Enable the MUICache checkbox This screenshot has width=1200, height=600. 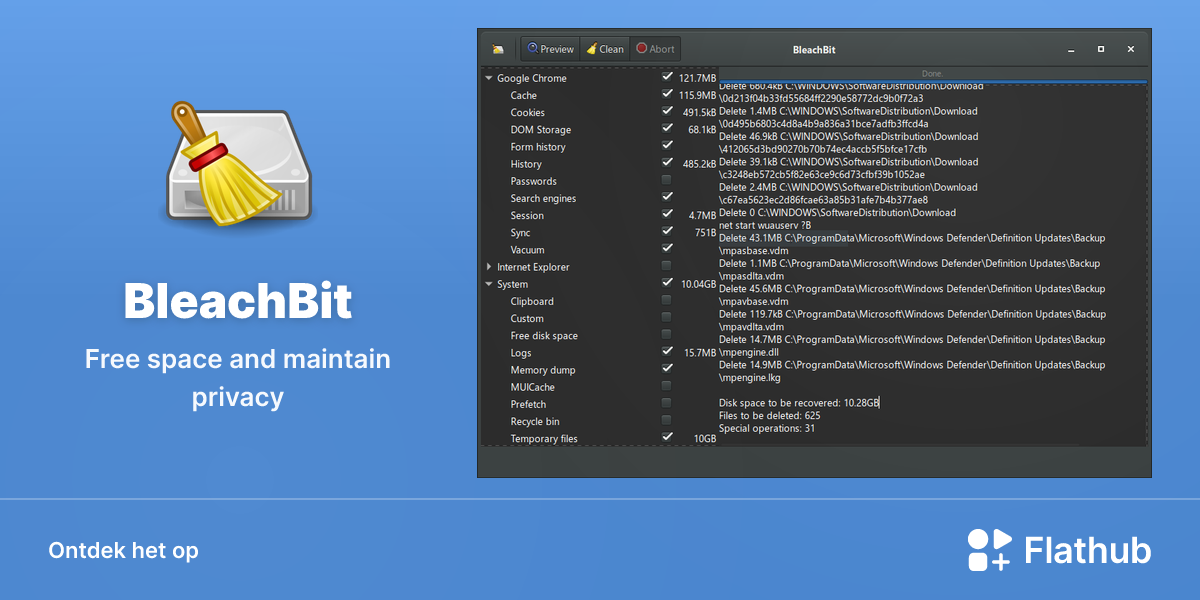coord(667,385)
